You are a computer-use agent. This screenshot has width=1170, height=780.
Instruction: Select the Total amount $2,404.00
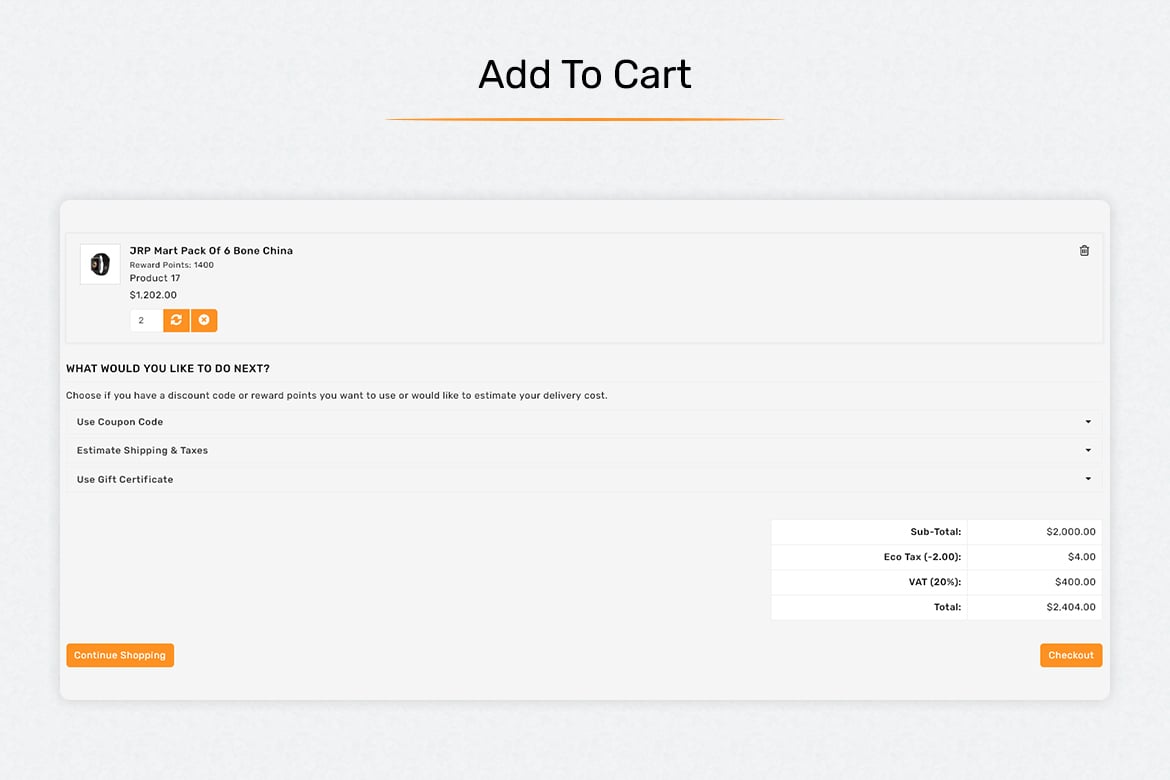[1071, 607]
